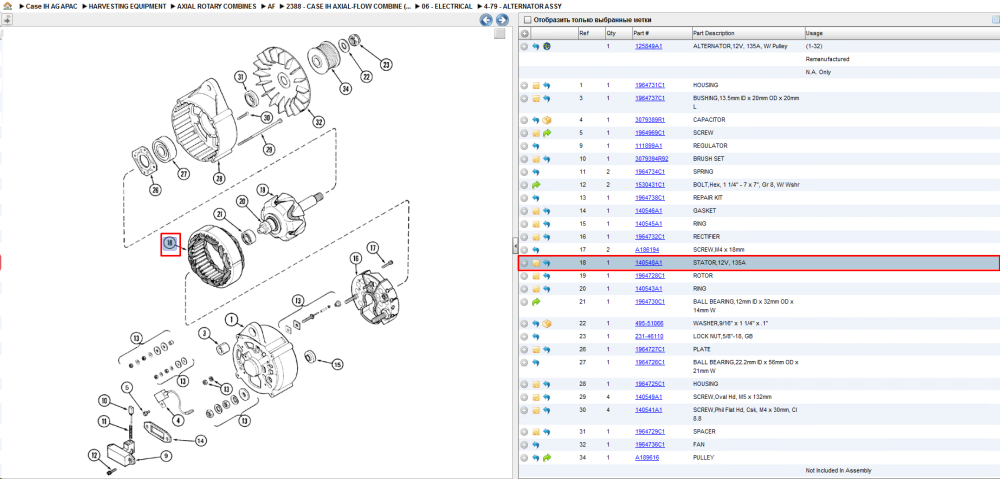Screen dimensions: 1000x479
Task: Select 'STATOR,12V, 135A' description text
Action: tap(719, 263)
